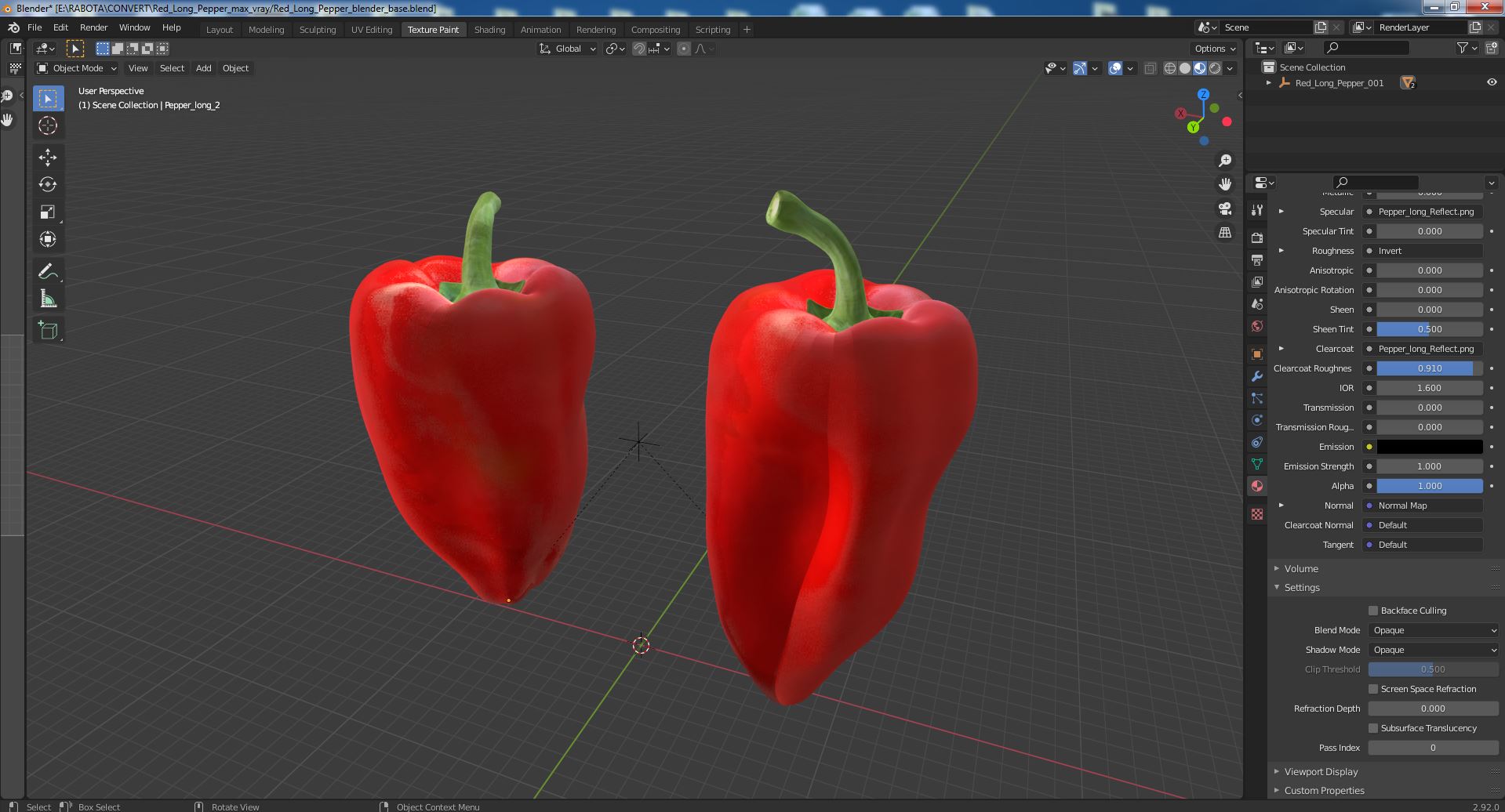
Task: Choose the Move tool
Action: click(x=48, y=157)
